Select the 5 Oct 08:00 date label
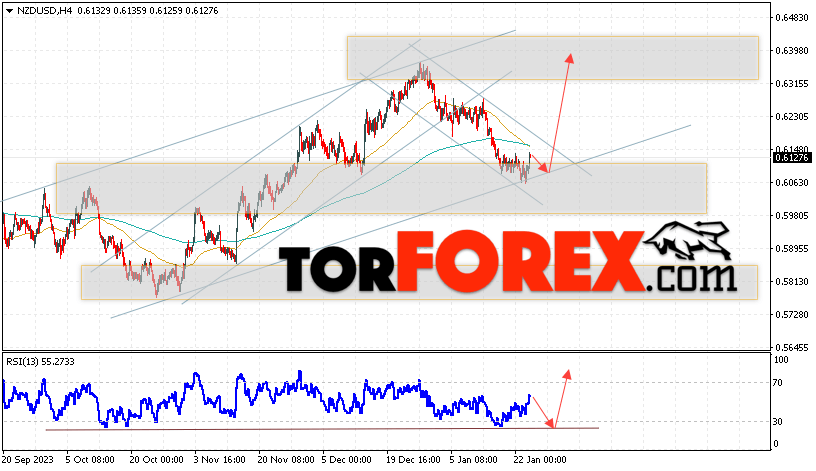816x471 pixels. click(90, 460)
